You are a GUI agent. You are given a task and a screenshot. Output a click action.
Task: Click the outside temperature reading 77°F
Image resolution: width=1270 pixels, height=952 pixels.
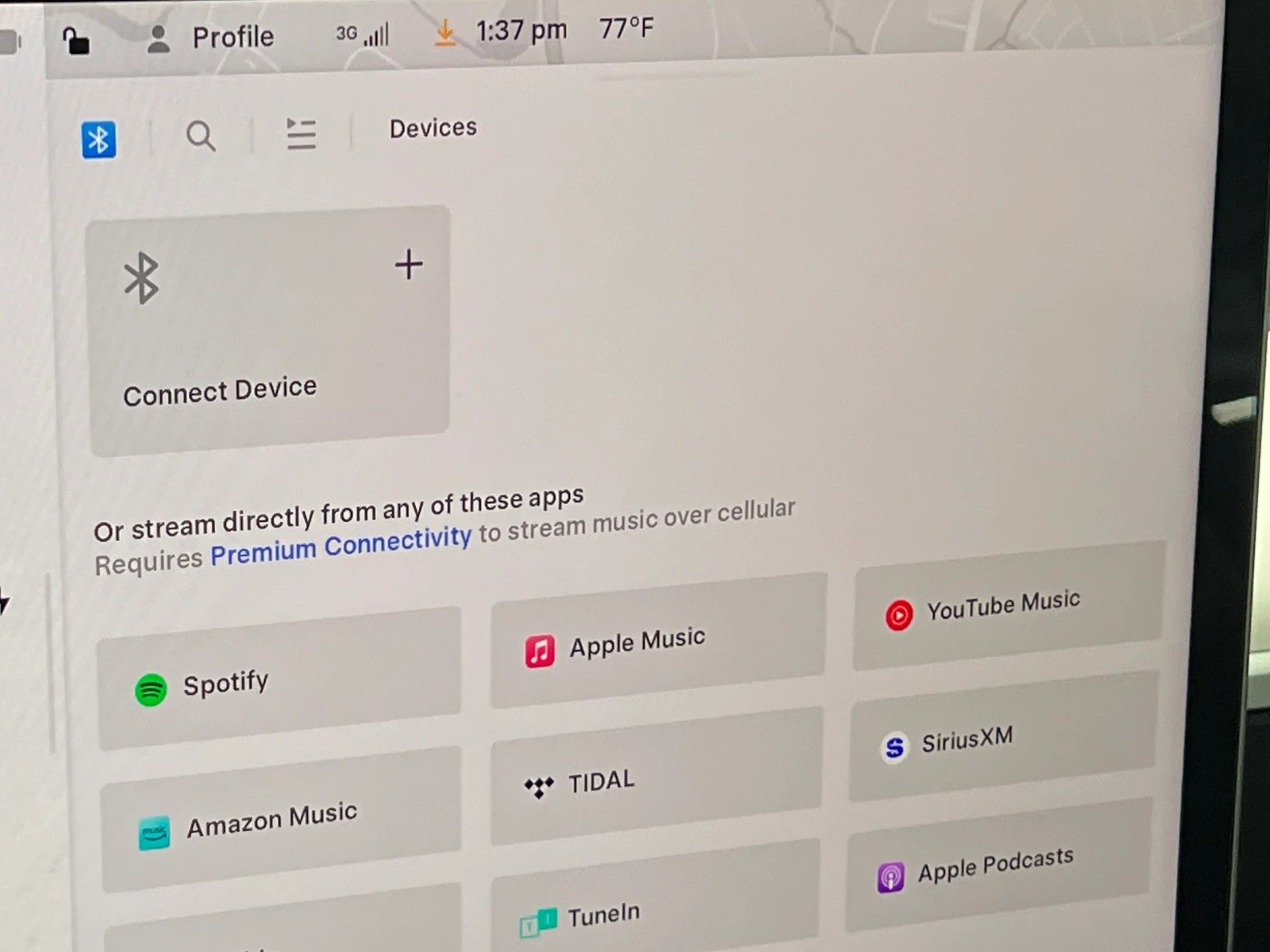tap(626, 29)
